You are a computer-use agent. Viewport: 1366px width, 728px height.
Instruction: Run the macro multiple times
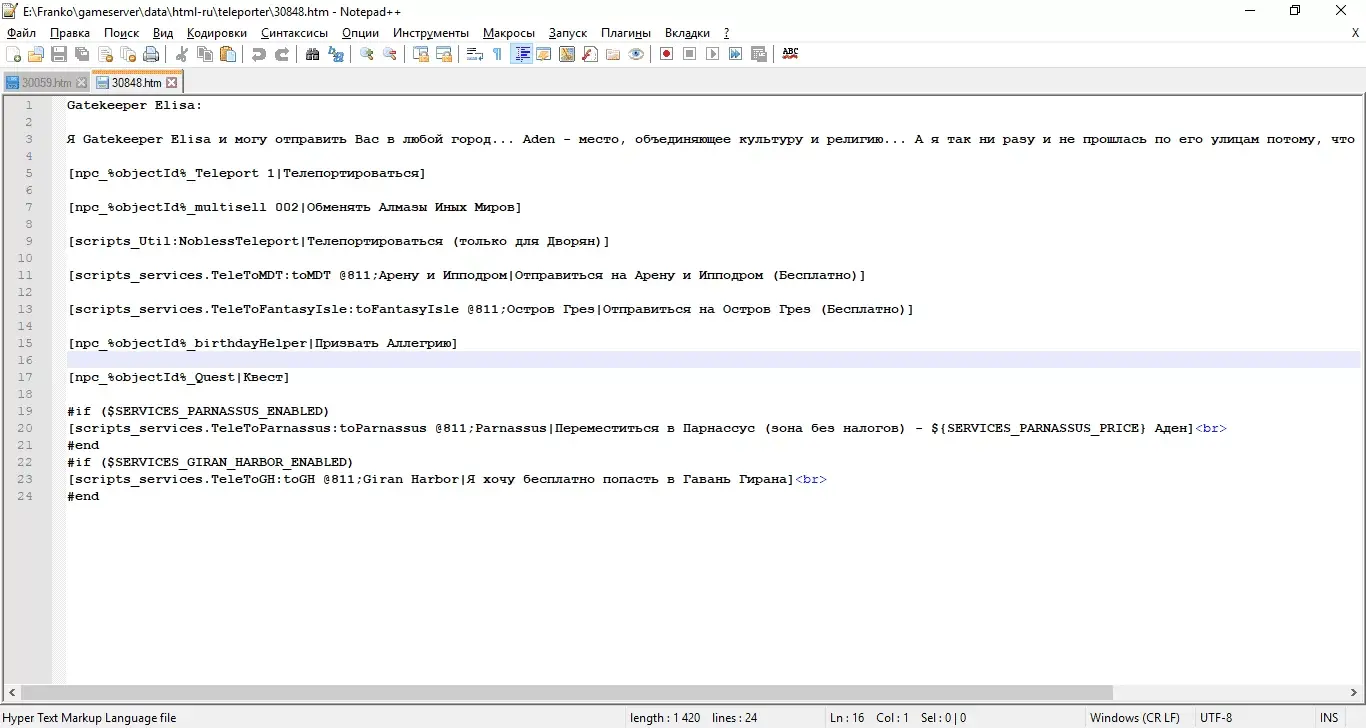(736, 54)
